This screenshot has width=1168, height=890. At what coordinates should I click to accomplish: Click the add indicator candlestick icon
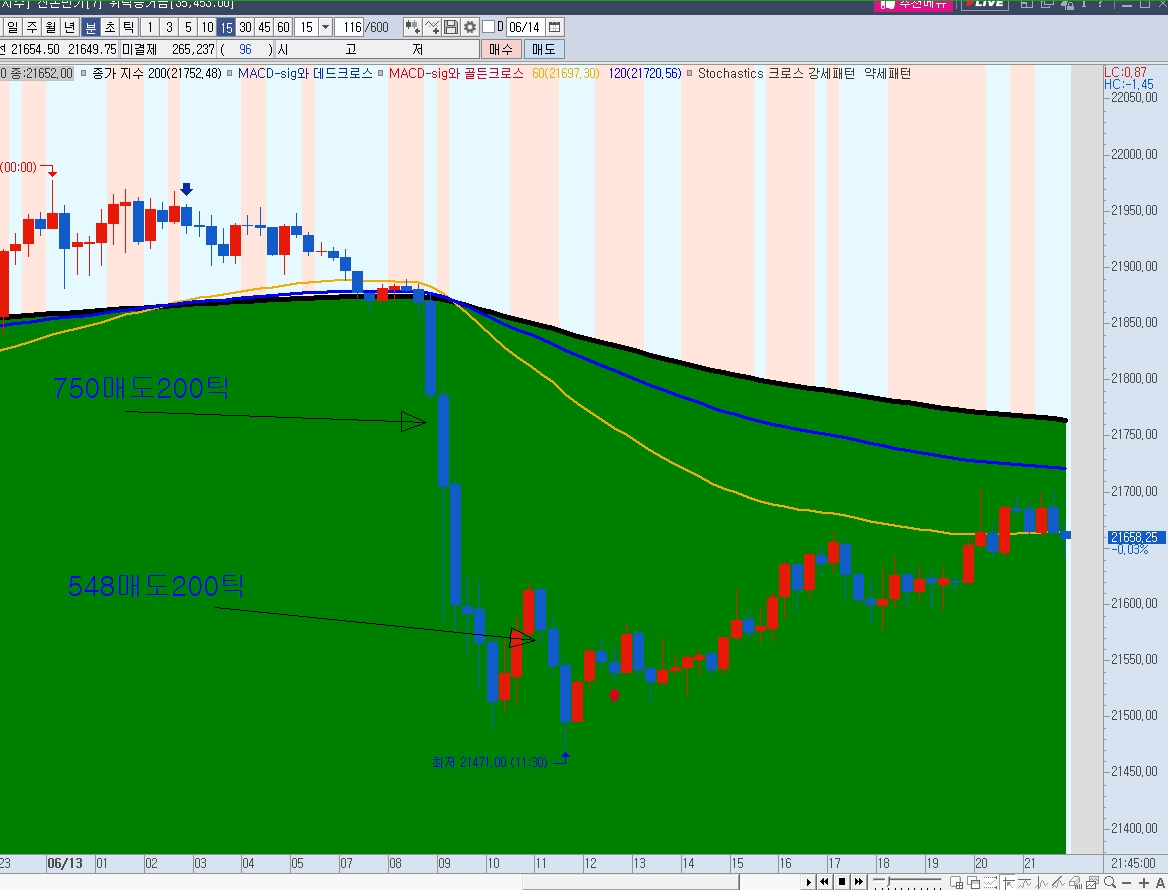point(412,28)
